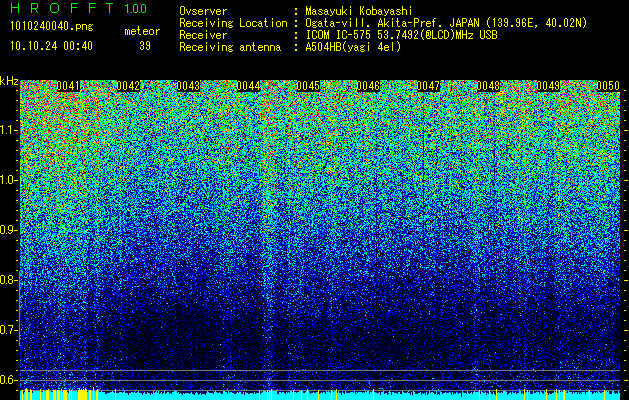Click the 0046 time marker
629x400 pixels.
pos(368,86)
